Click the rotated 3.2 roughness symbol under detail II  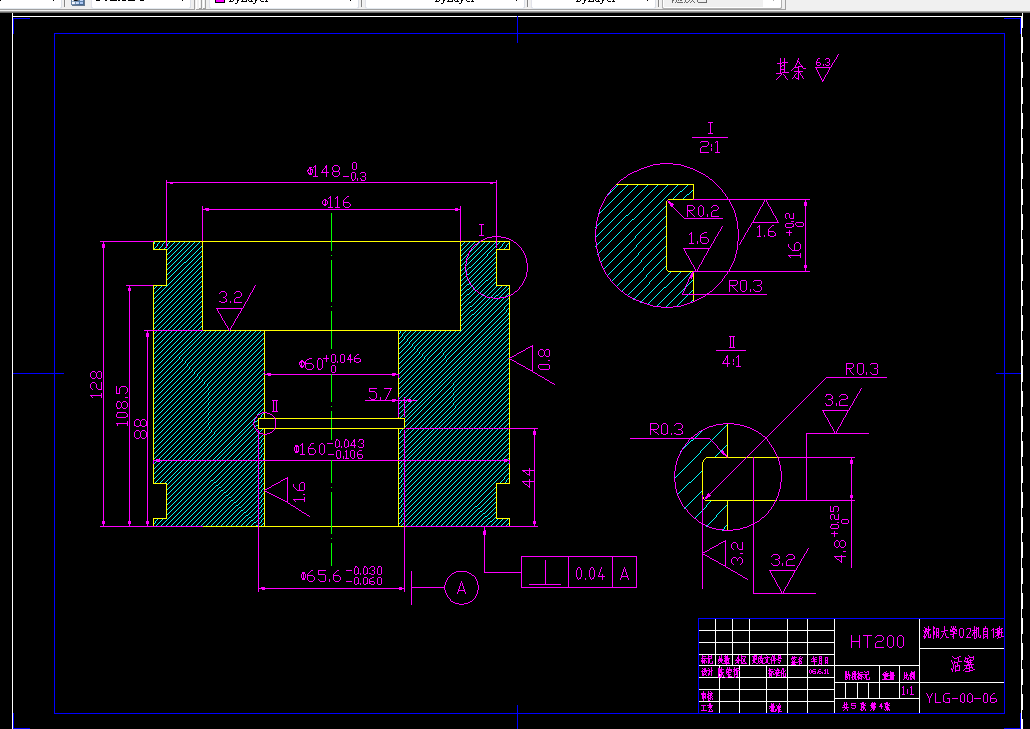[726, 558]
